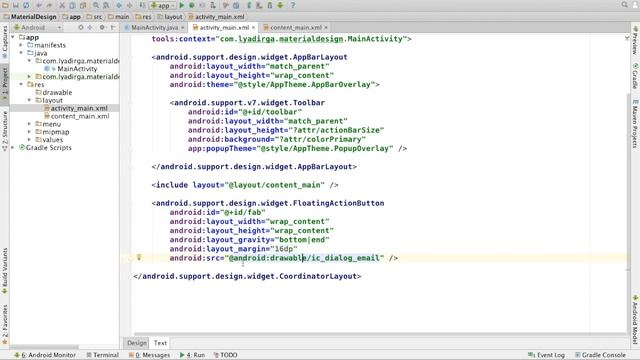
Task: Click the search magnifier at top right
Action: click(x=624, y=5)
